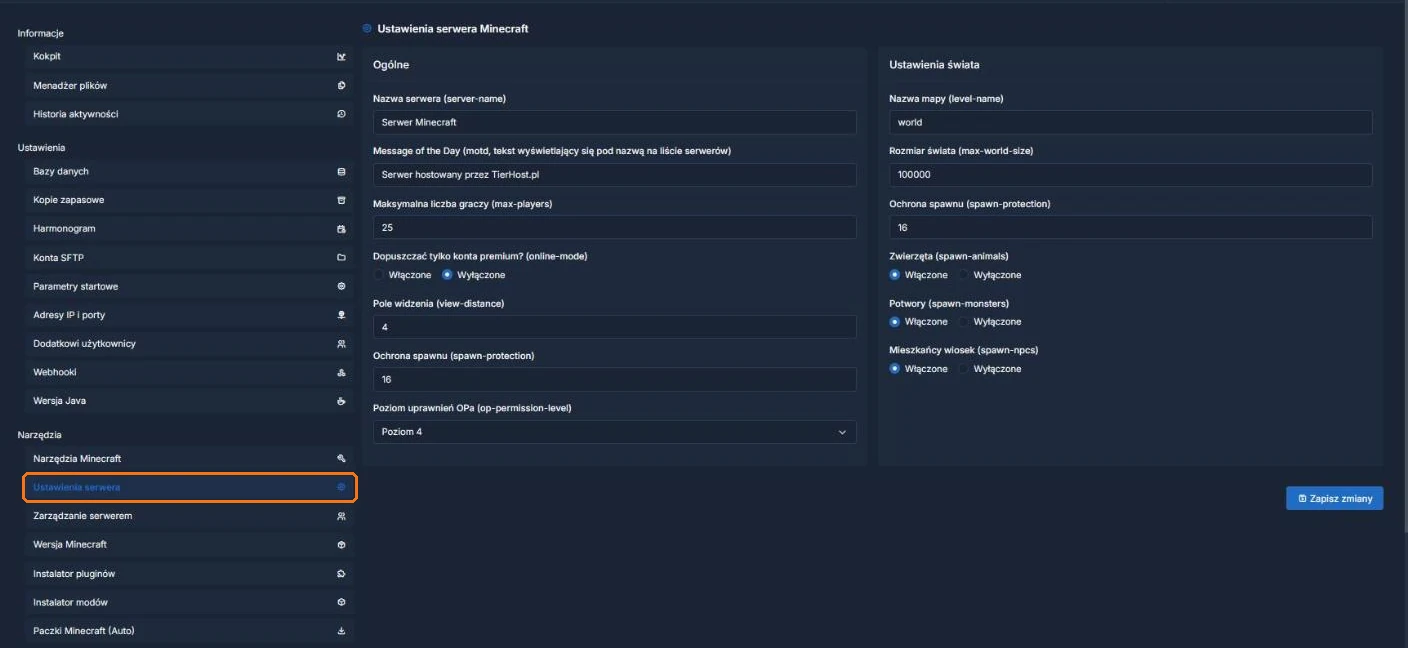
Task: Enable online-mode with Włączone radio
Action: (x=378, y=275)
